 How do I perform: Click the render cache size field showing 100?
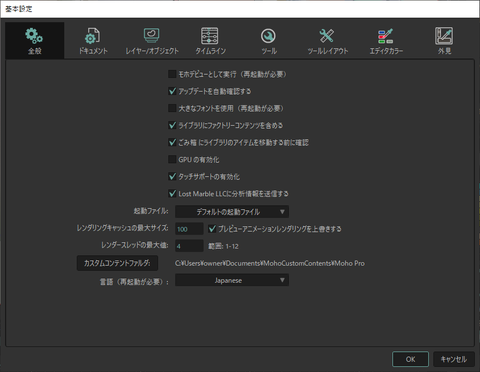189,229
